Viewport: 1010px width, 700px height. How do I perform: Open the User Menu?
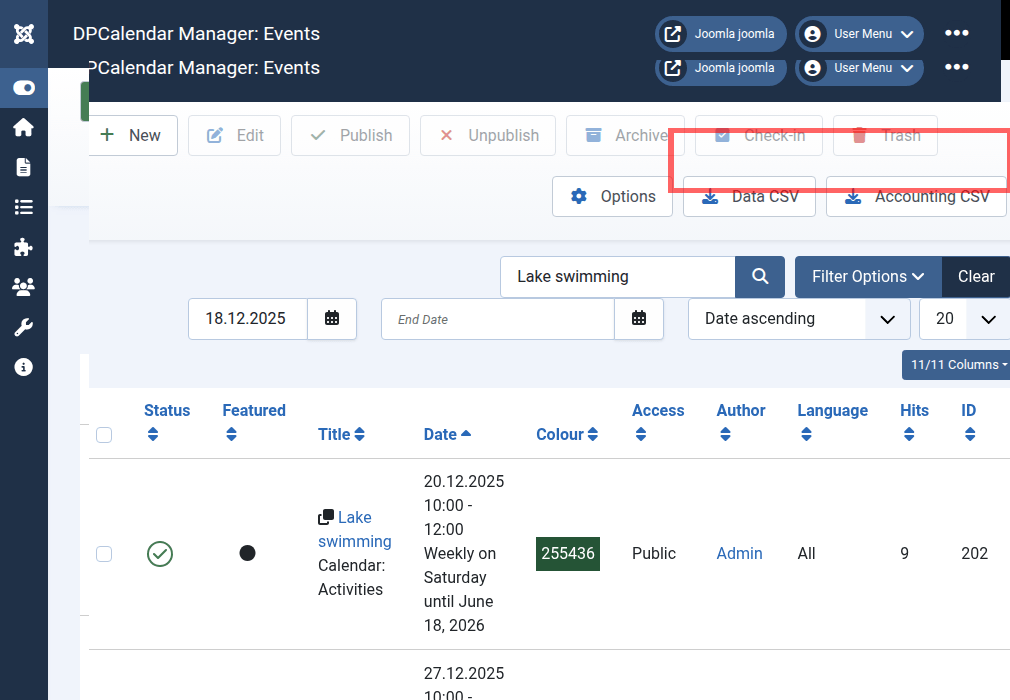pyautogui.click(x=859, y=34)
